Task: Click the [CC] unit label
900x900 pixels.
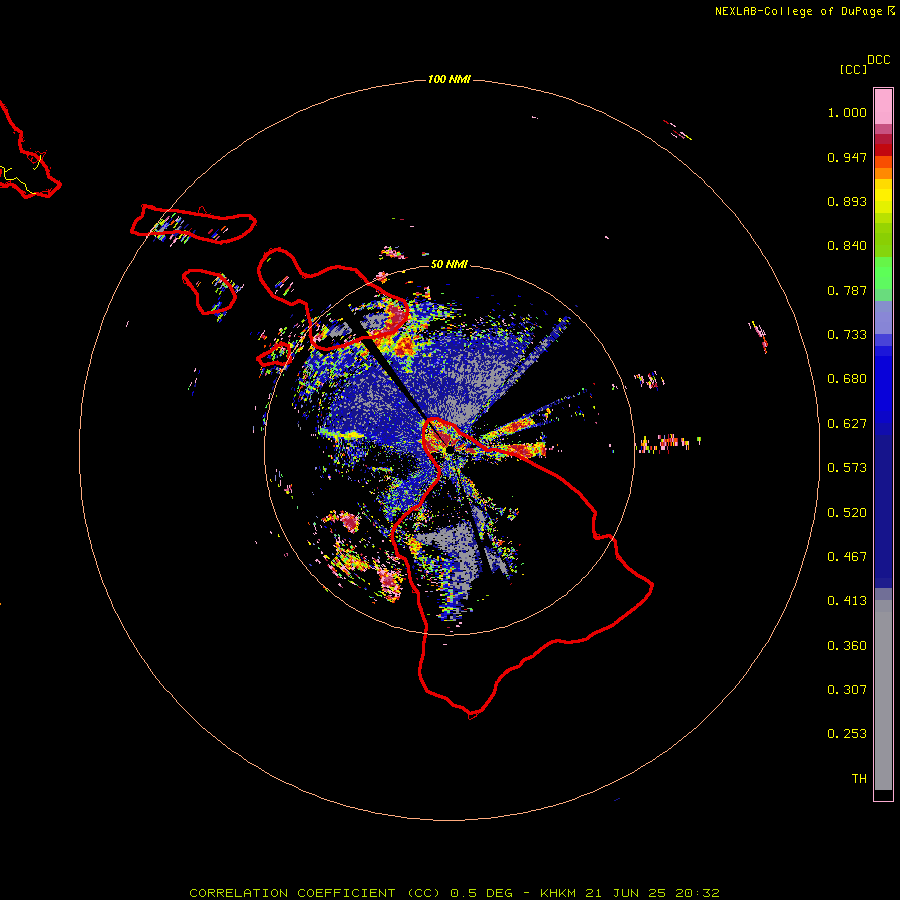Action: click(x=853, y=69)
